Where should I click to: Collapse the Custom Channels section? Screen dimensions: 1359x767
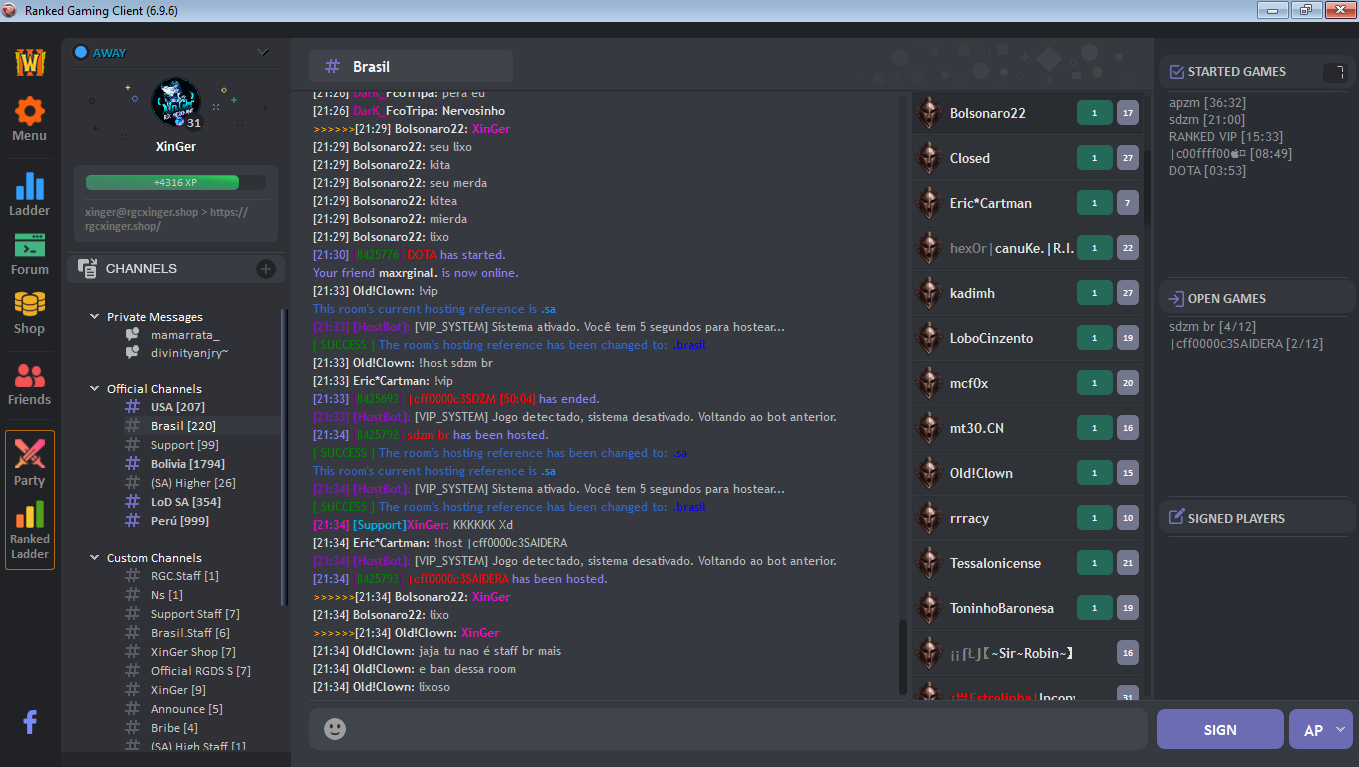[x=94, y=558]
